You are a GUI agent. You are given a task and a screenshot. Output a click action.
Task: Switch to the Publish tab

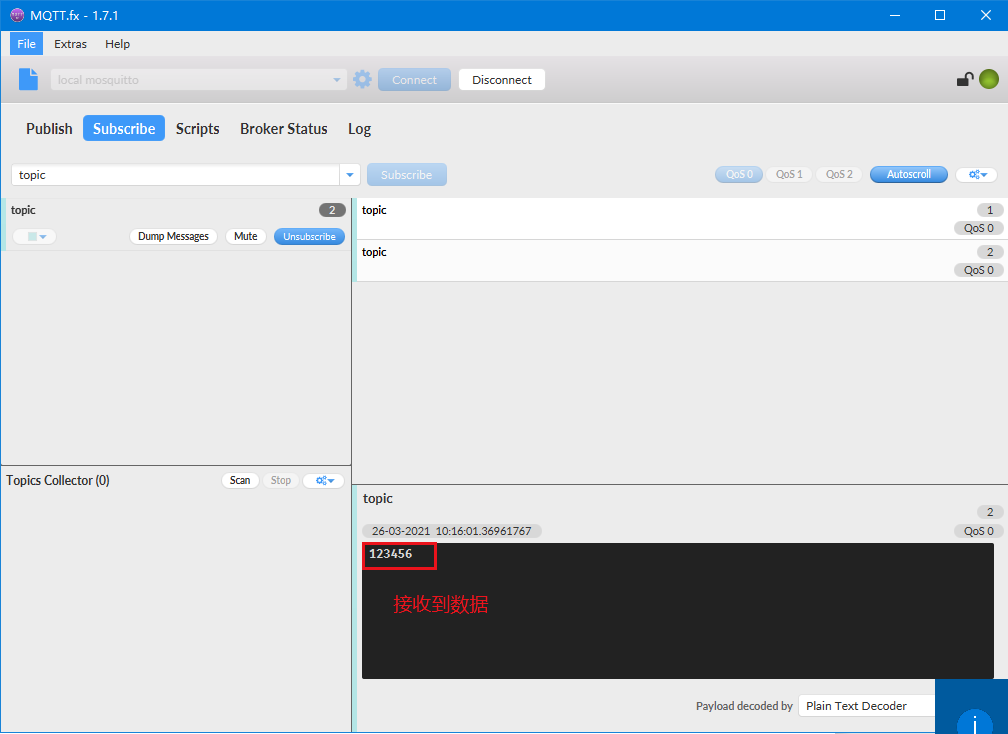pyautogui.click(x=49, y=129)
